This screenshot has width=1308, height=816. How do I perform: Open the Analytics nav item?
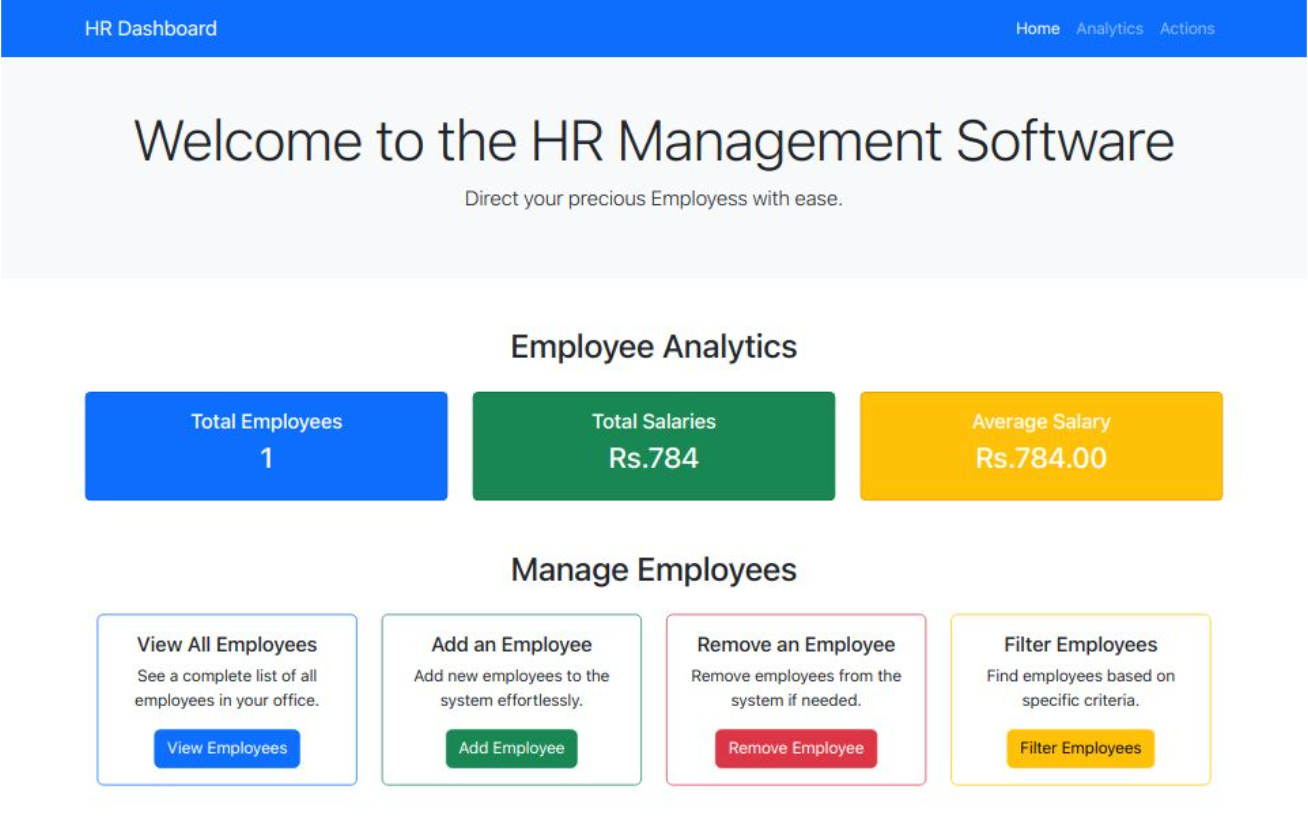click(1109, 28)
